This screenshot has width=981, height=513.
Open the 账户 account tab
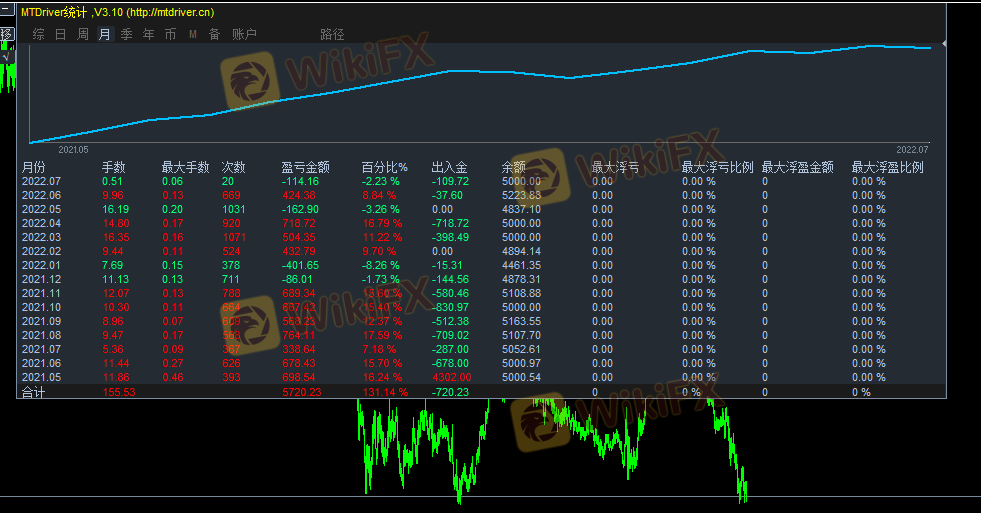[244, 34]
